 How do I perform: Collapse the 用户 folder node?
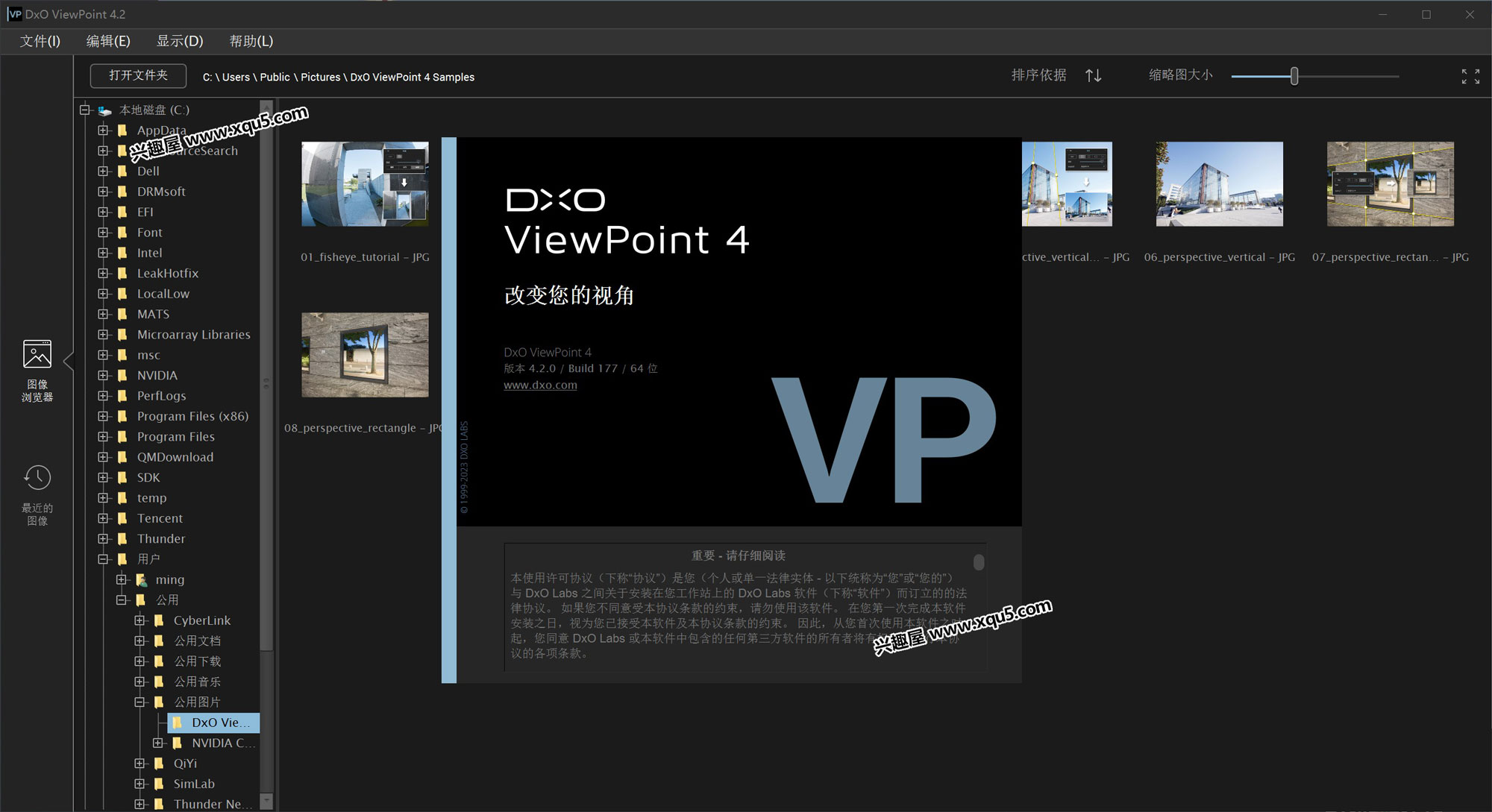(104, 559)
